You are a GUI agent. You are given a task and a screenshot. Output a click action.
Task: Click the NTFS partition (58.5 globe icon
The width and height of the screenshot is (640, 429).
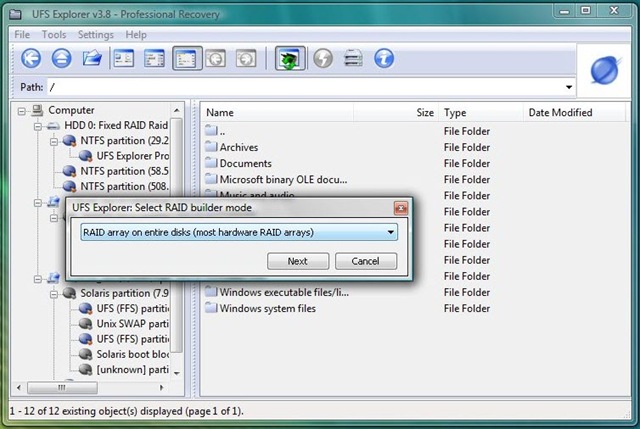(69, 171)
